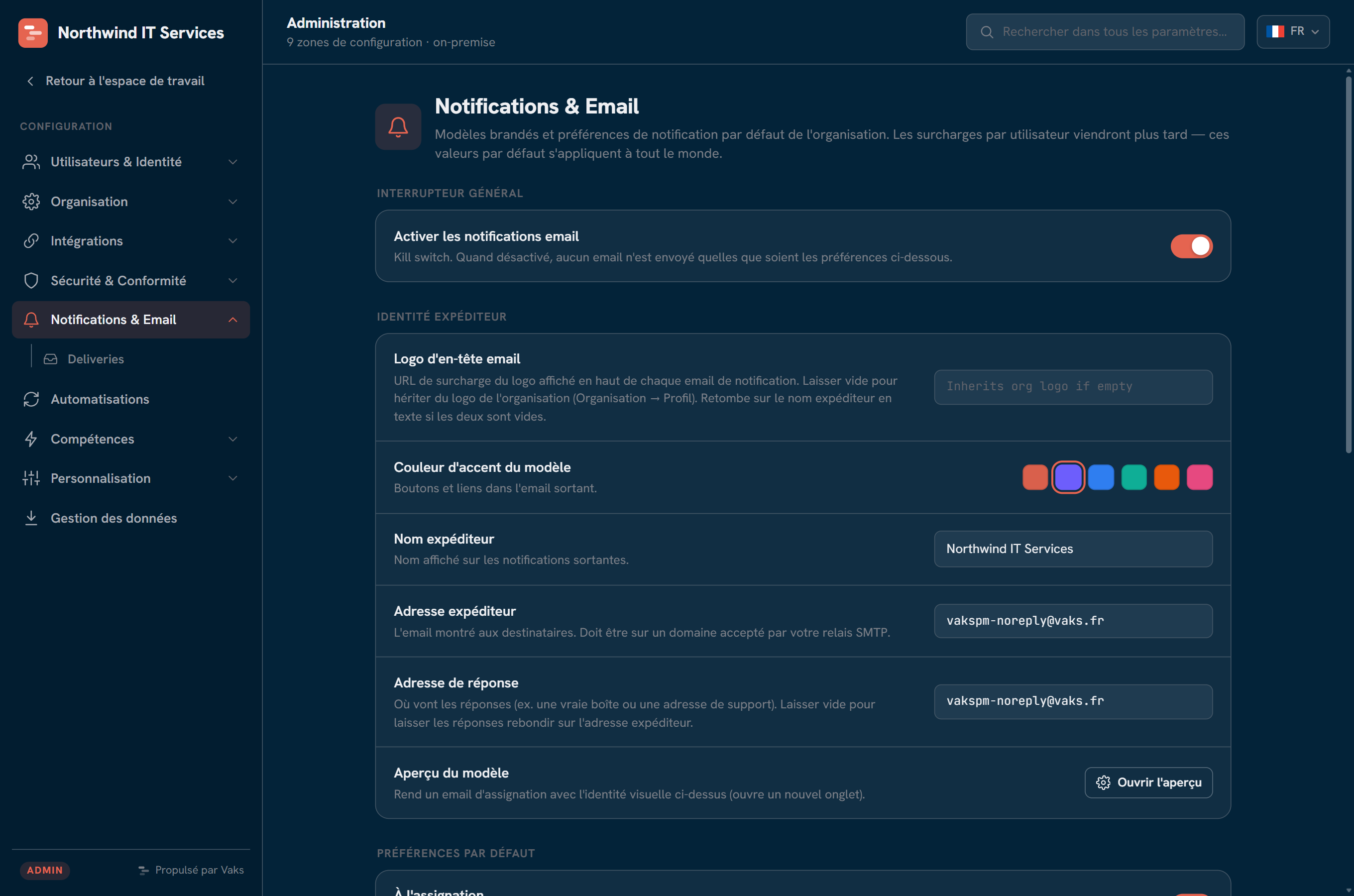Click the Vaks logo in Propulsé par Vaks

point(143,870)
